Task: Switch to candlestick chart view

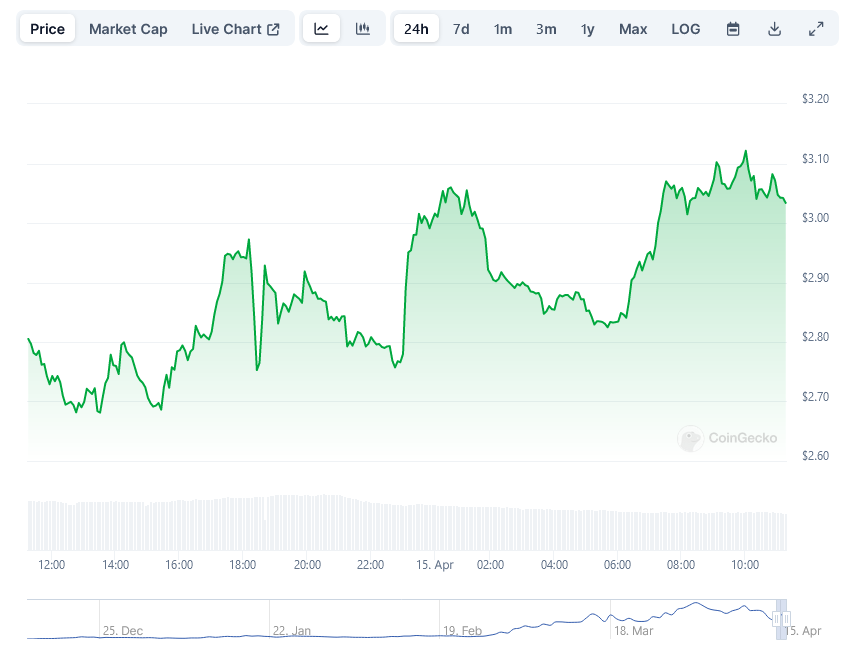Action: point(363,29)
